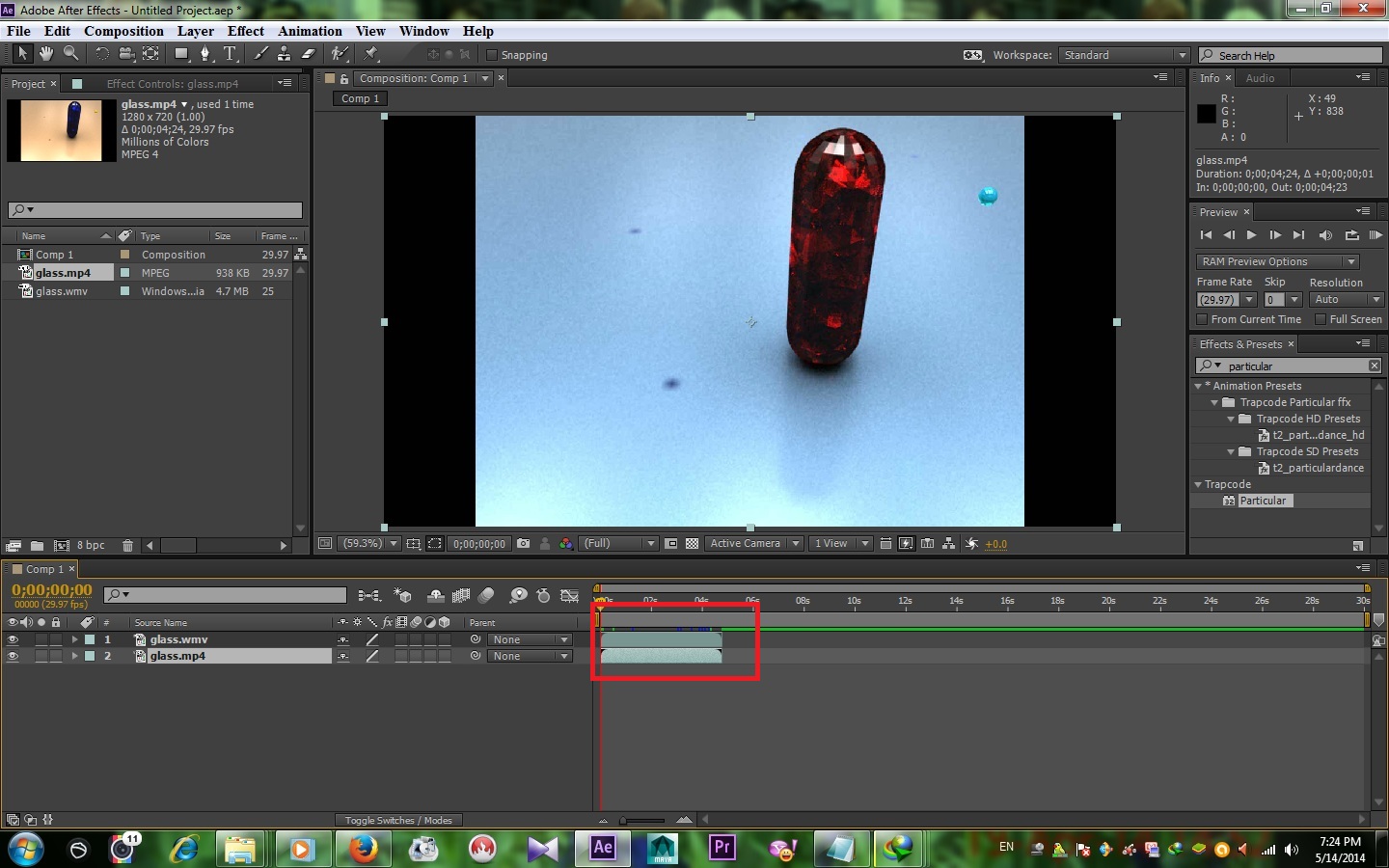Jump to the first frame in Preview
1389x868 pixels.
(1206, 234)
